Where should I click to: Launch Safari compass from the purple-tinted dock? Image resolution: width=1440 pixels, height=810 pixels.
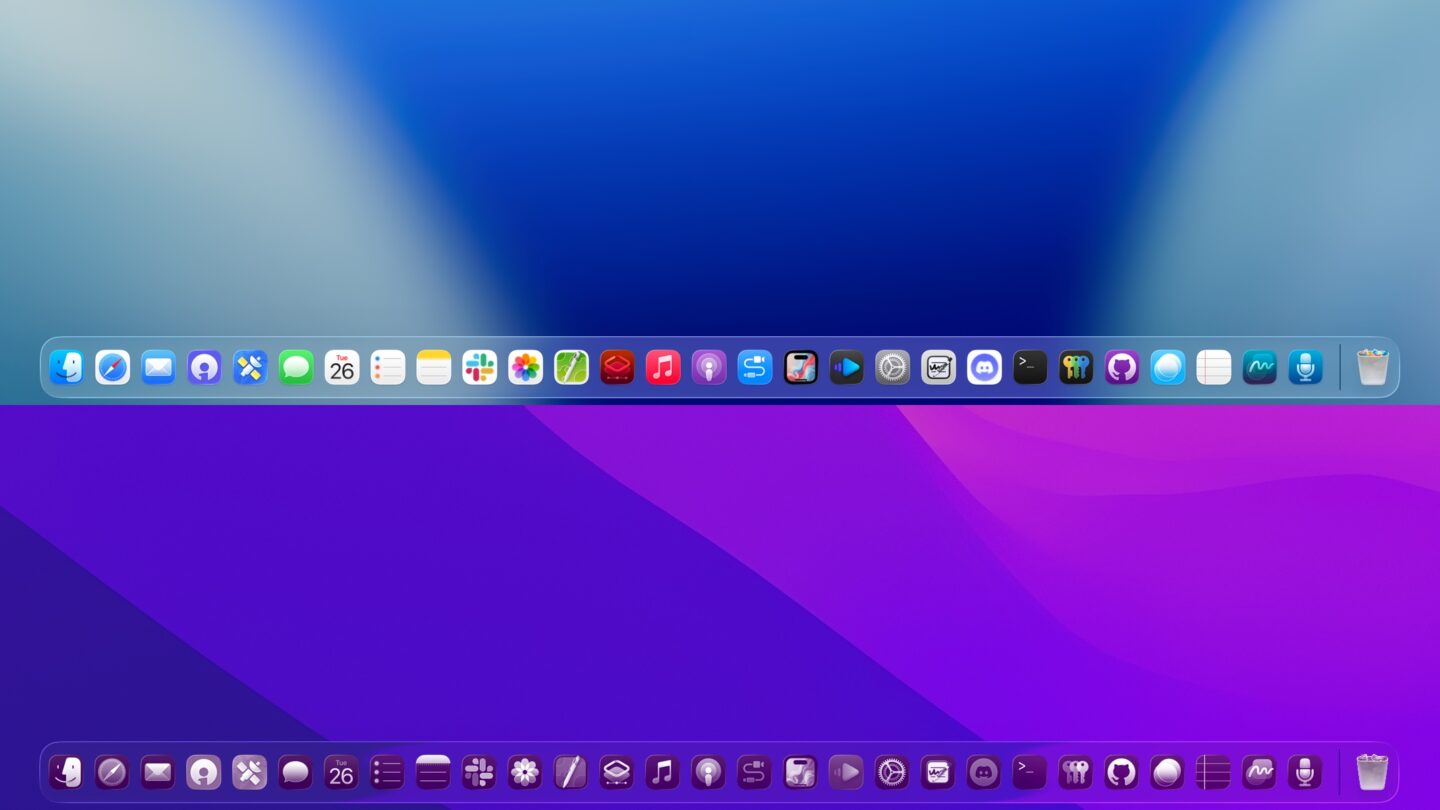coord(112,772)
